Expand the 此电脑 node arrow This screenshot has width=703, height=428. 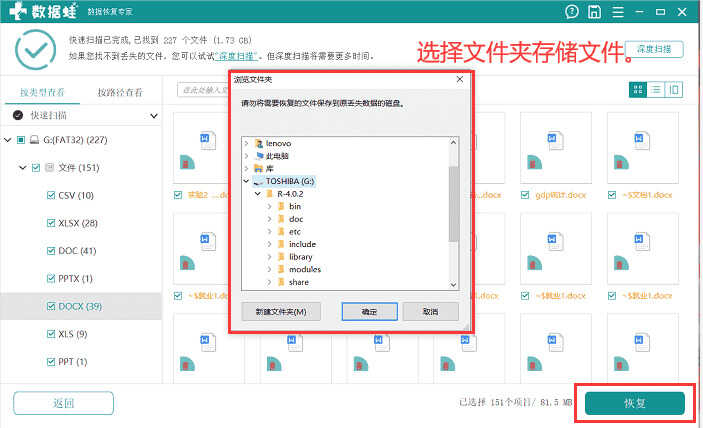246,156
